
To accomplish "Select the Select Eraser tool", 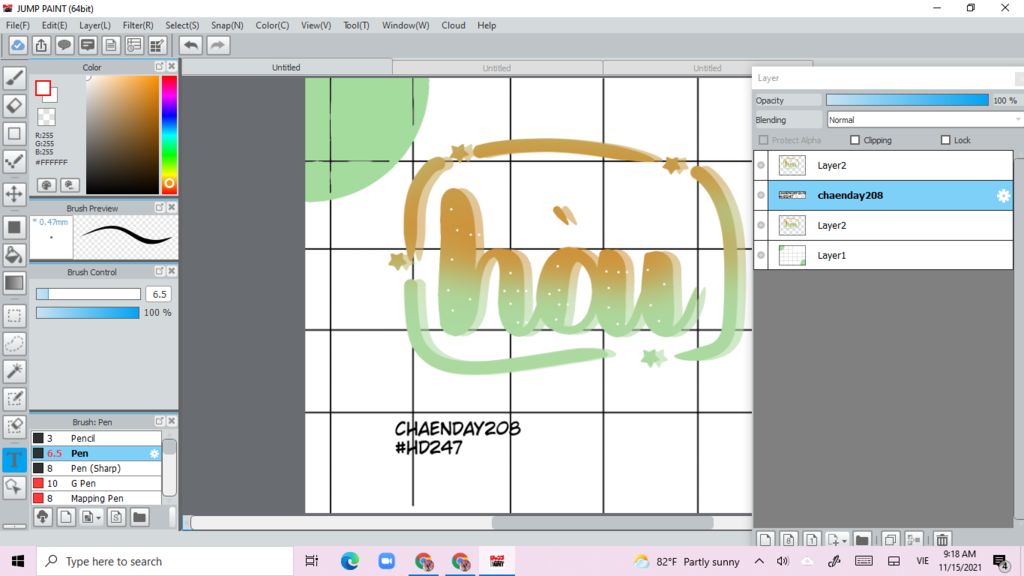I will 14,426.
